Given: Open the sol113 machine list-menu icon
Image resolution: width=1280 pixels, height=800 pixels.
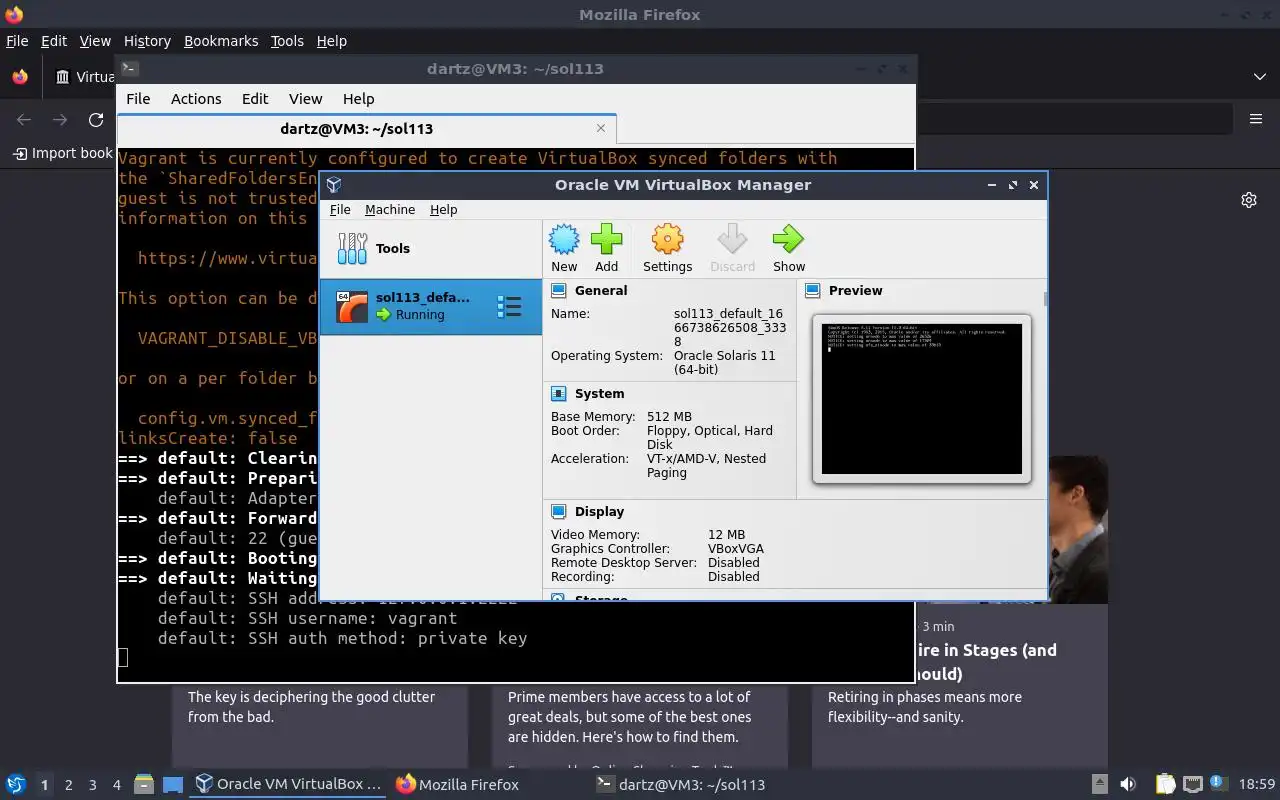Looking at the screenshot, I should coord(509,306).
